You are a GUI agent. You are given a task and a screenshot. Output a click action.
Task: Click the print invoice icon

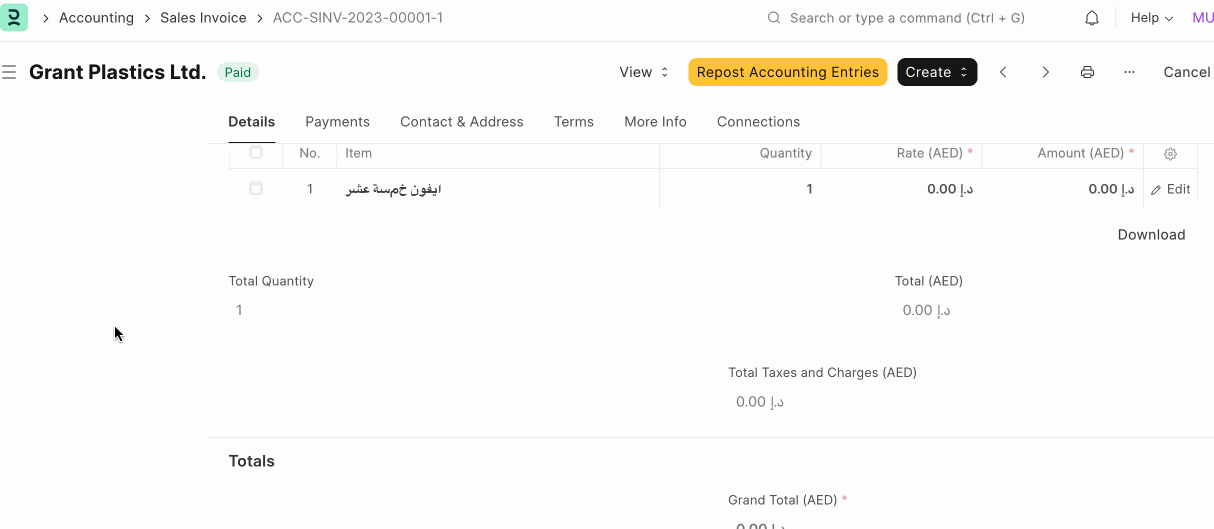coord(1087,72)
